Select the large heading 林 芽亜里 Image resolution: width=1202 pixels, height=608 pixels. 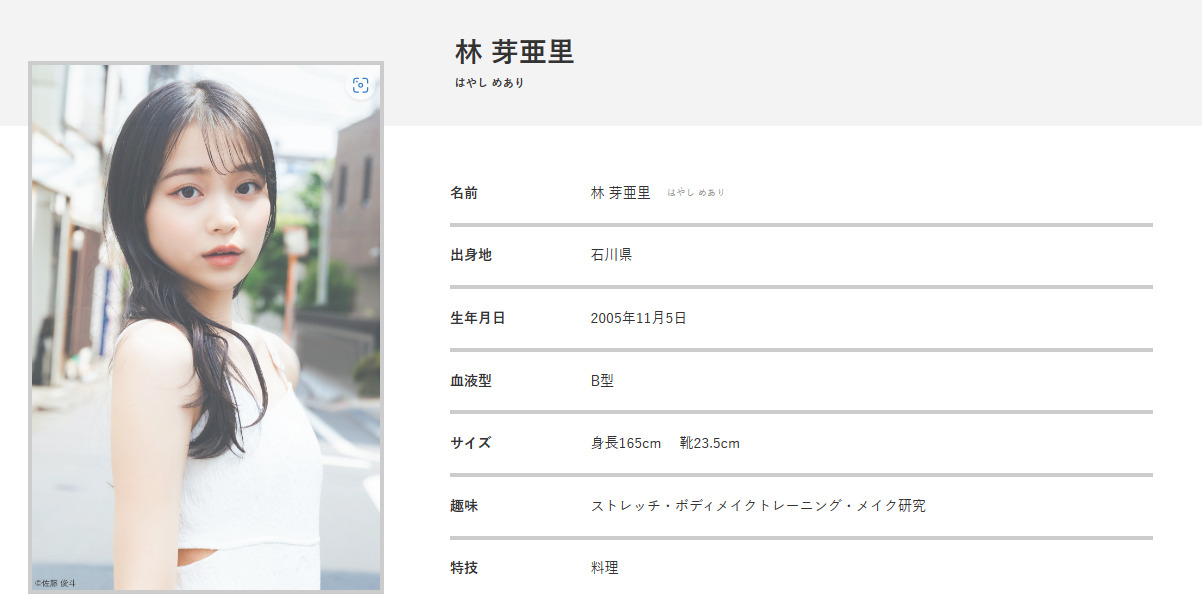[514, 52]
